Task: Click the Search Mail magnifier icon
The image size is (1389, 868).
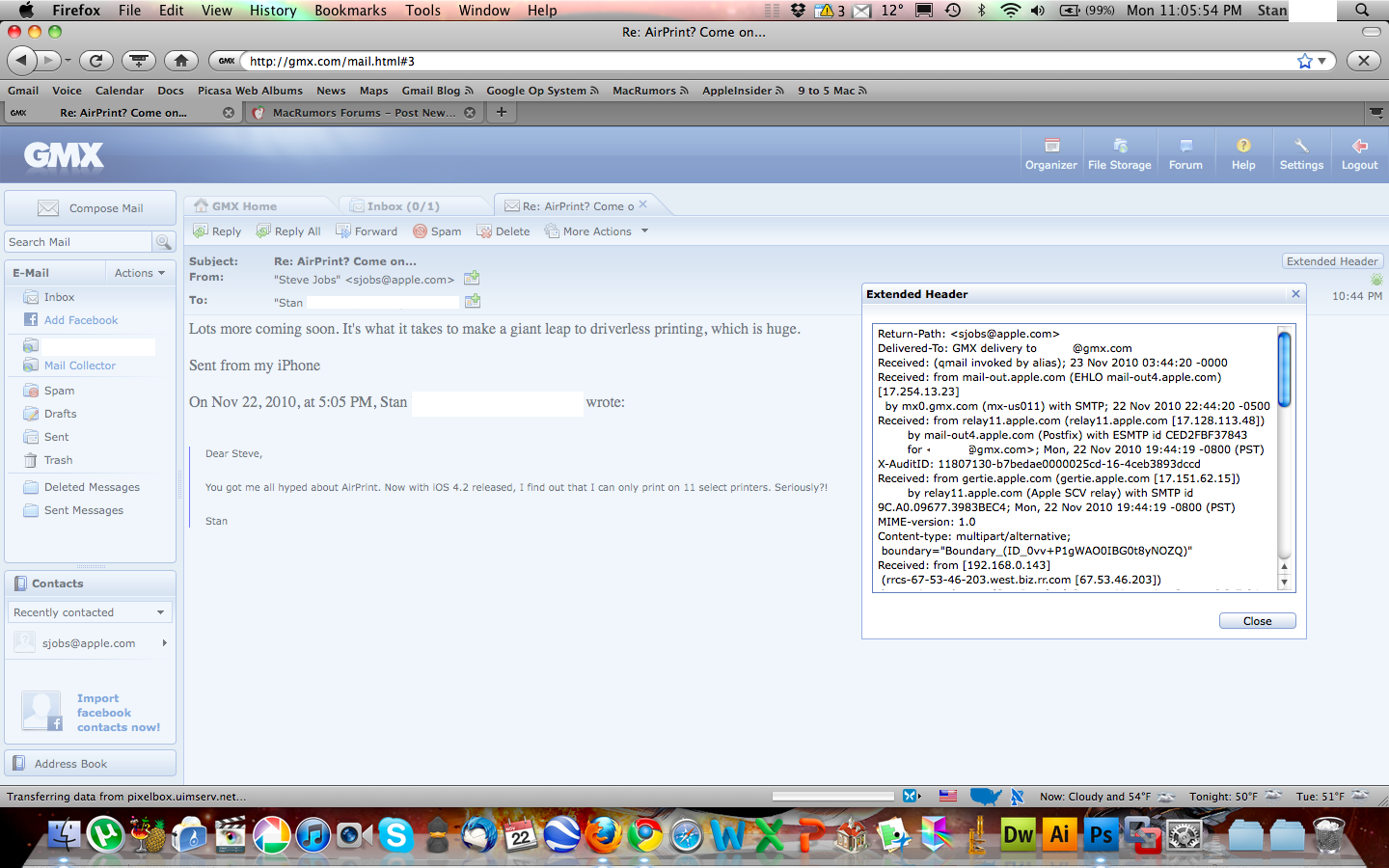Action: (164, 242)
